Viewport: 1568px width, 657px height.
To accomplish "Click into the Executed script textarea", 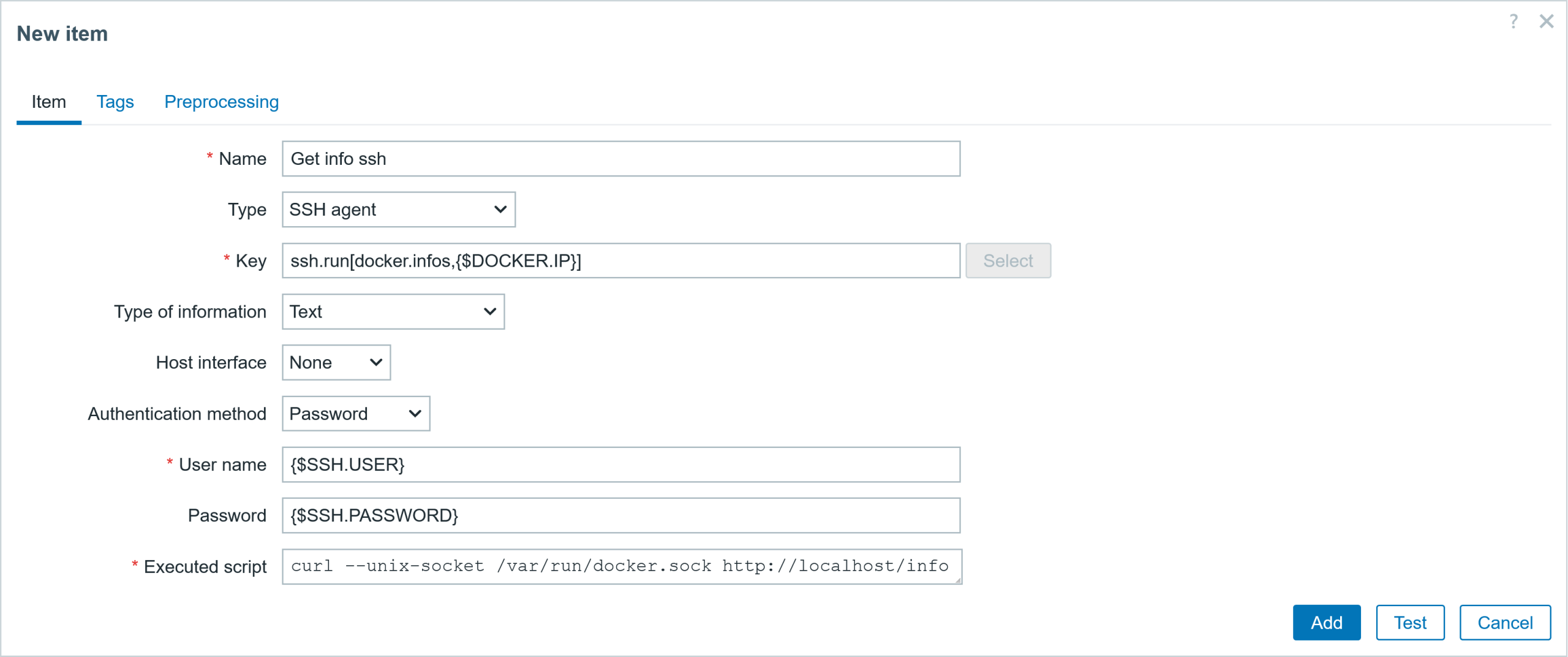I will coord(620,566).
